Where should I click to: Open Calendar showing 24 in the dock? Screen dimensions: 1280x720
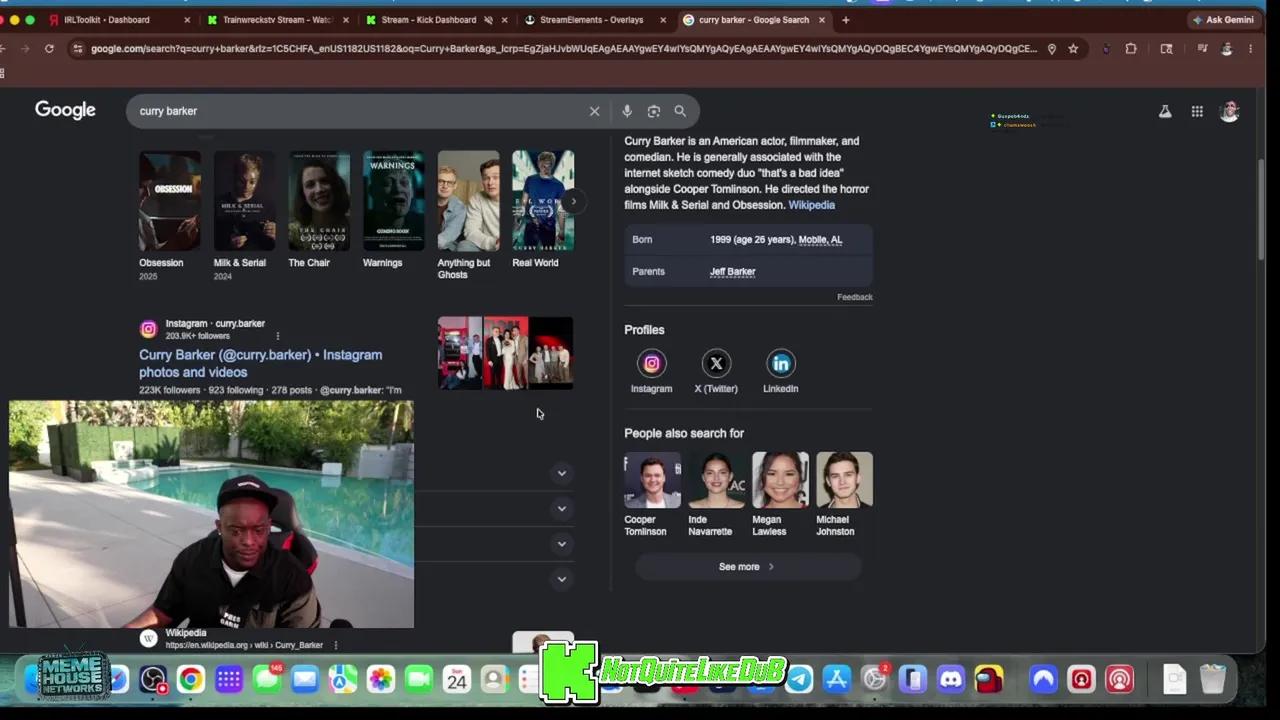click(x=457, y=680)
